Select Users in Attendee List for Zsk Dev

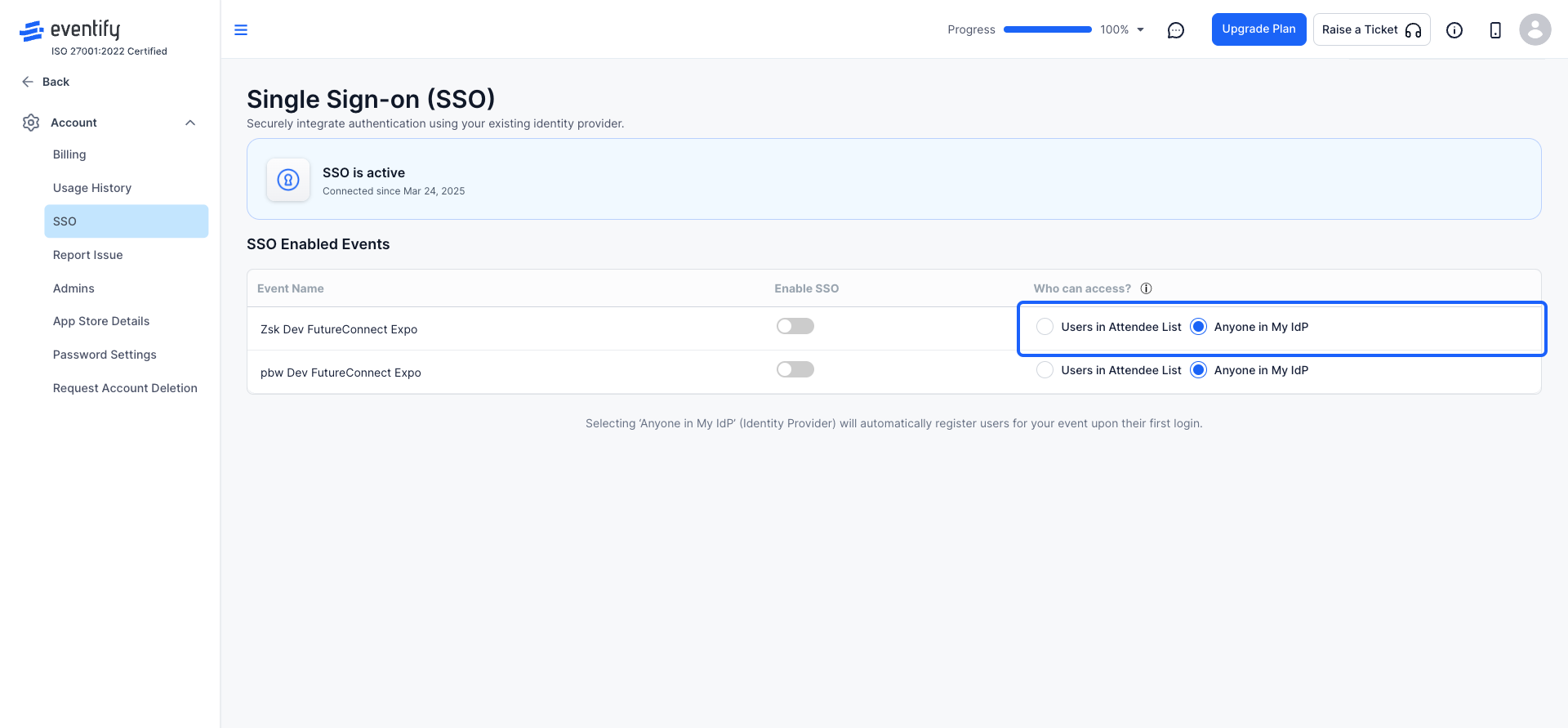coord(1045,327)
